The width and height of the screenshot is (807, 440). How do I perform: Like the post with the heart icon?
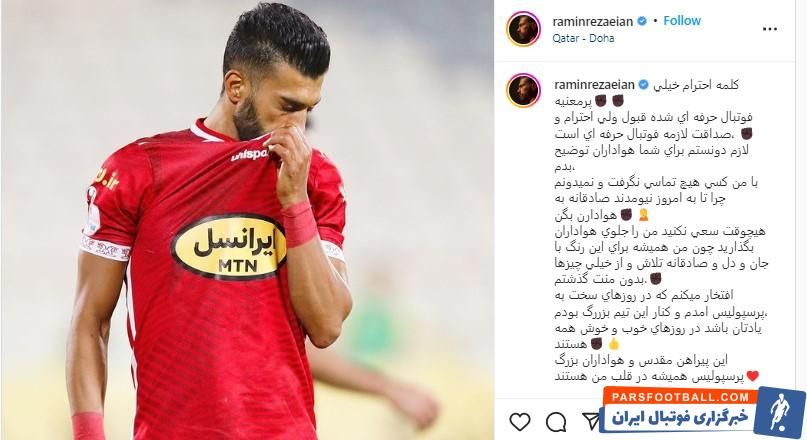[520, 421]
